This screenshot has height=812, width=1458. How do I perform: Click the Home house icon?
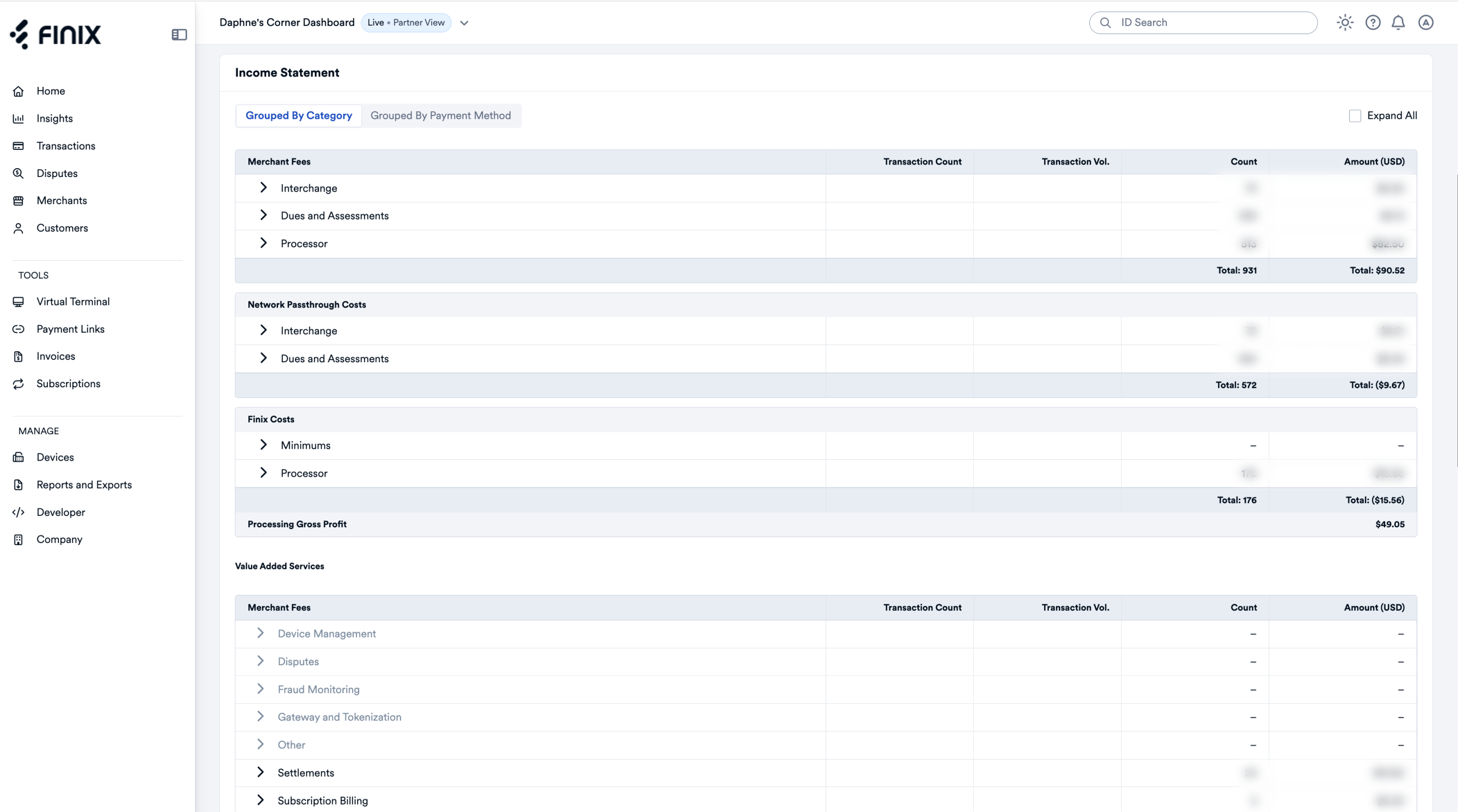point(18,91)
